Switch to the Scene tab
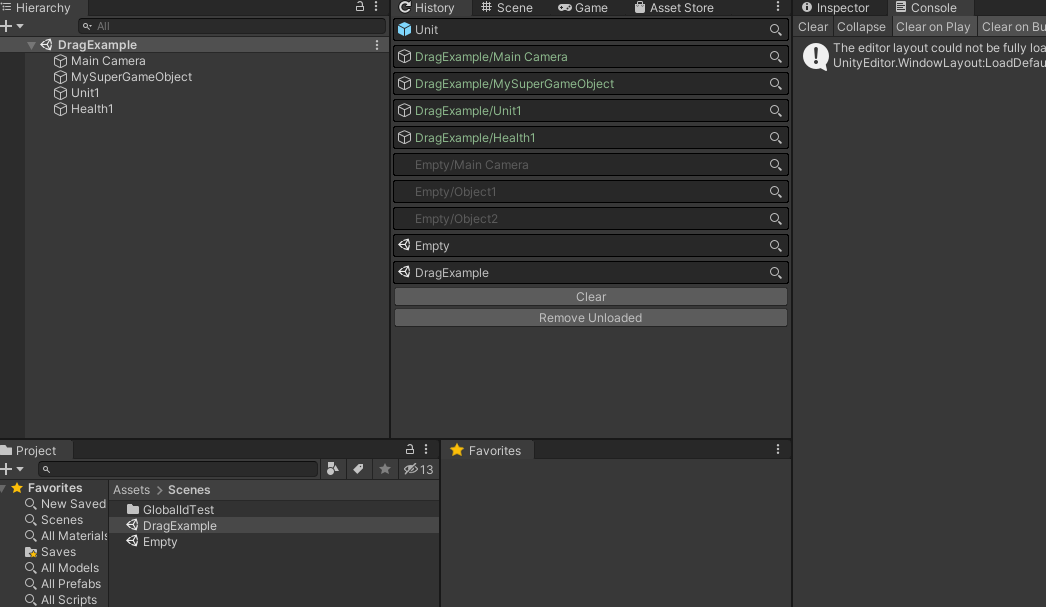This screenshot has width=1046, height=607. (x=507, y=8)
